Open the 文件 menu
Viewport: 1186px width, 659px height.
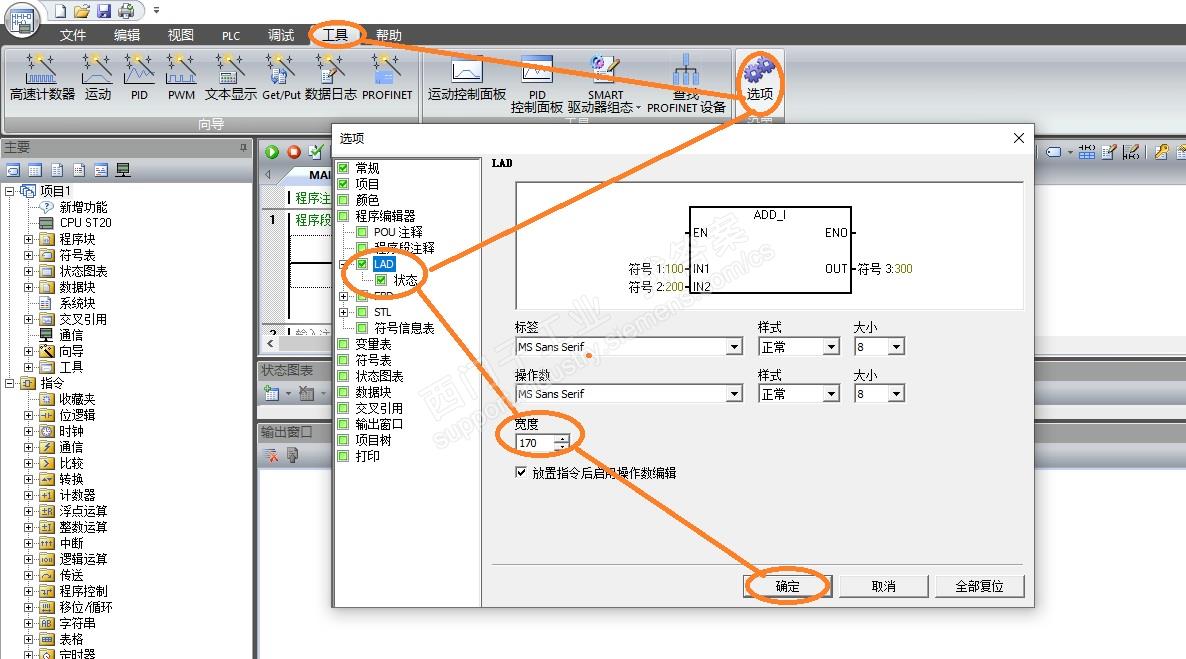pyautogui.click(x=73, y=35)
